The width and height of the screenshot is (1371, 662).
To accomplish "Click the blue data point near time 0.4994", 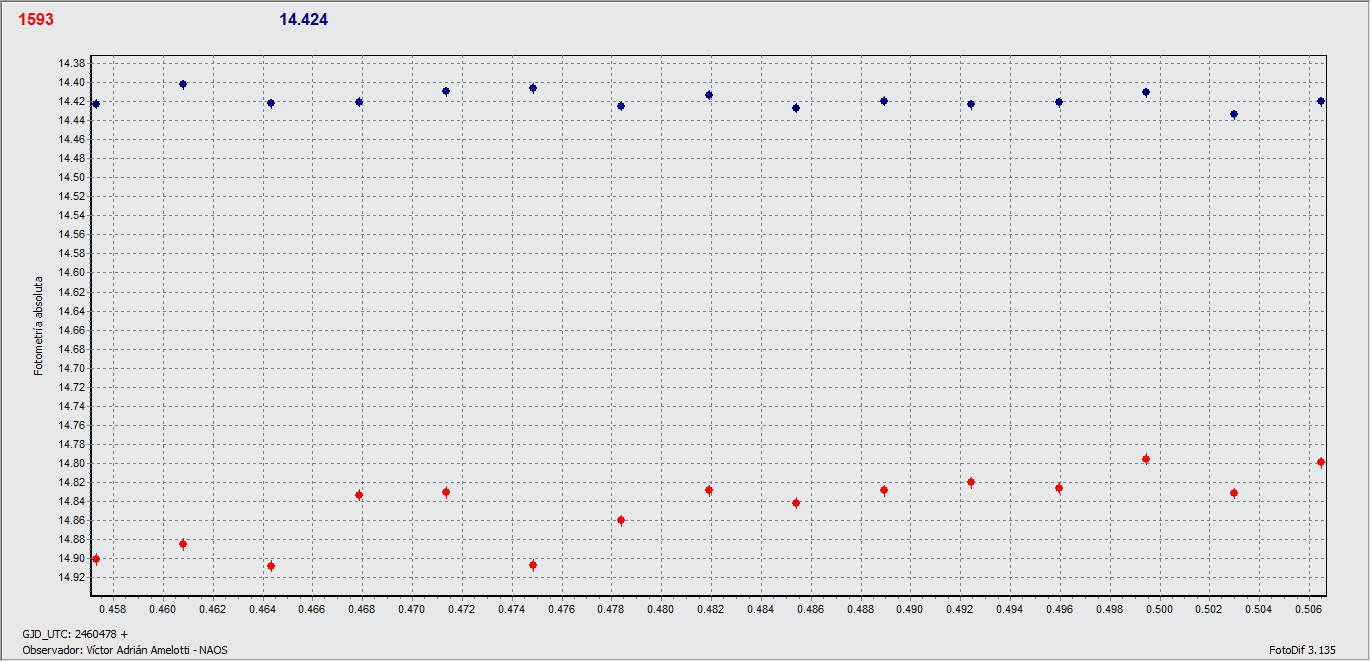I will (x=1146, y=92).
